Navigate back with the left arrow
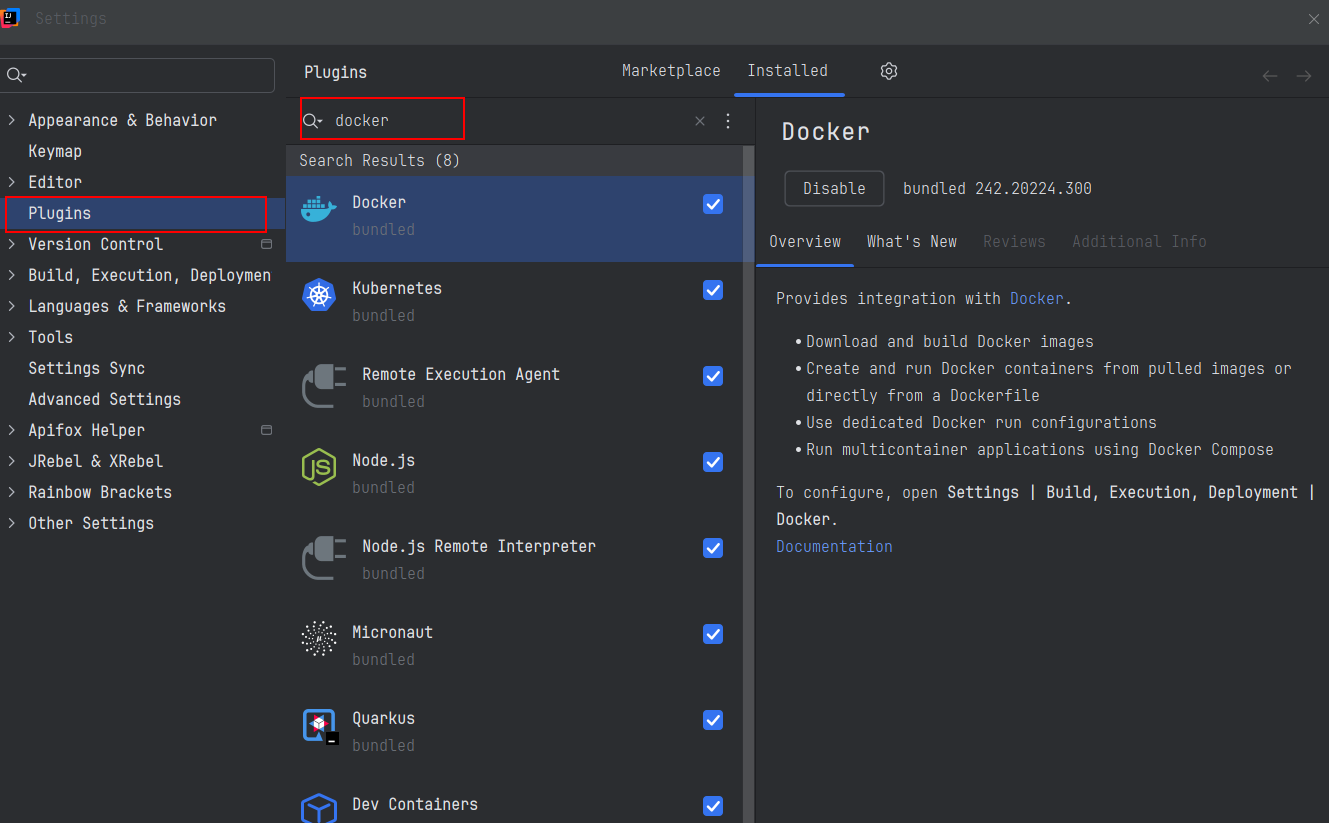The image size is (1329, 823). pos(1270,76)
